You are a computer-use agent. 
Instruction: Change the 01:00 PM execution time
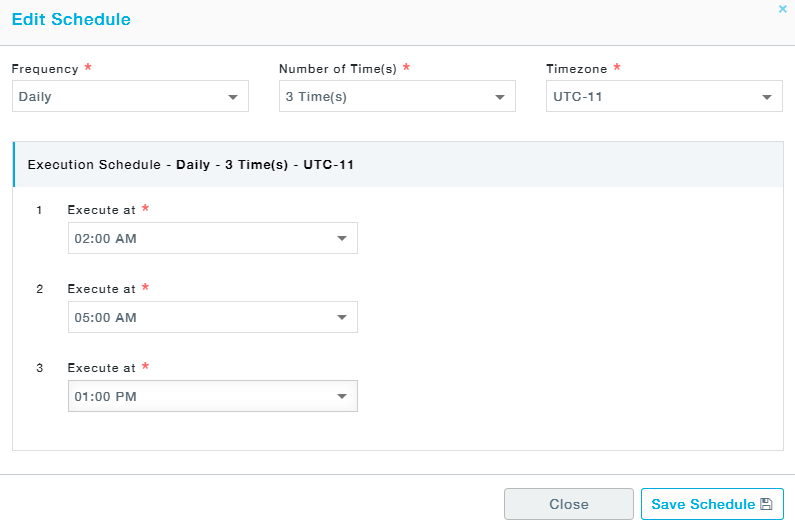point(213,396)
